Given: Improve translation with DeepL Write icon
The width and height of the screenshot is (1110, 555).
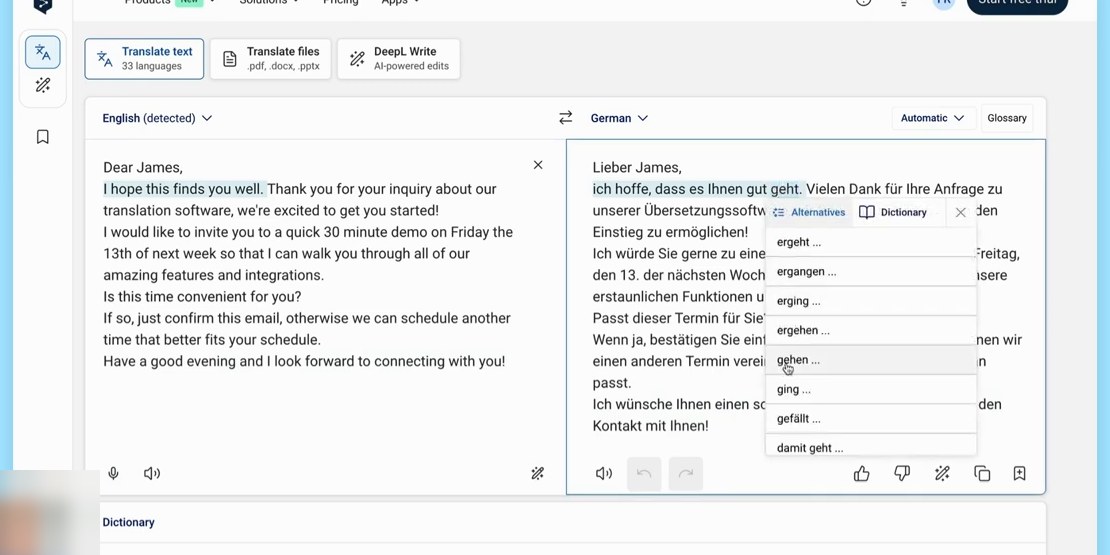Looking at the screenshot, I should [x=942, y=474].
